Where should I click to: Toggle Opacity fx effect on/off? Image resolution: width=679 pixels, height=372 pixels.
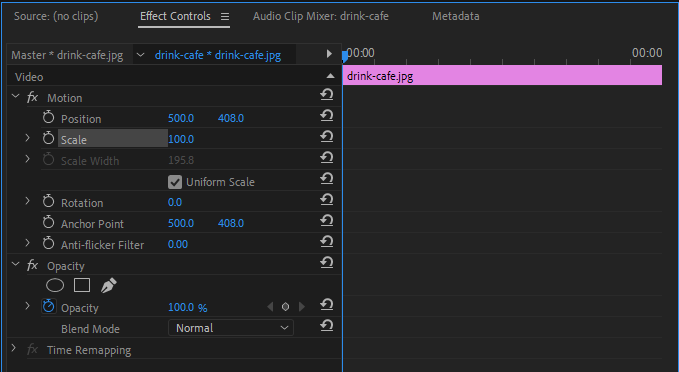click(x=32, y=265)
